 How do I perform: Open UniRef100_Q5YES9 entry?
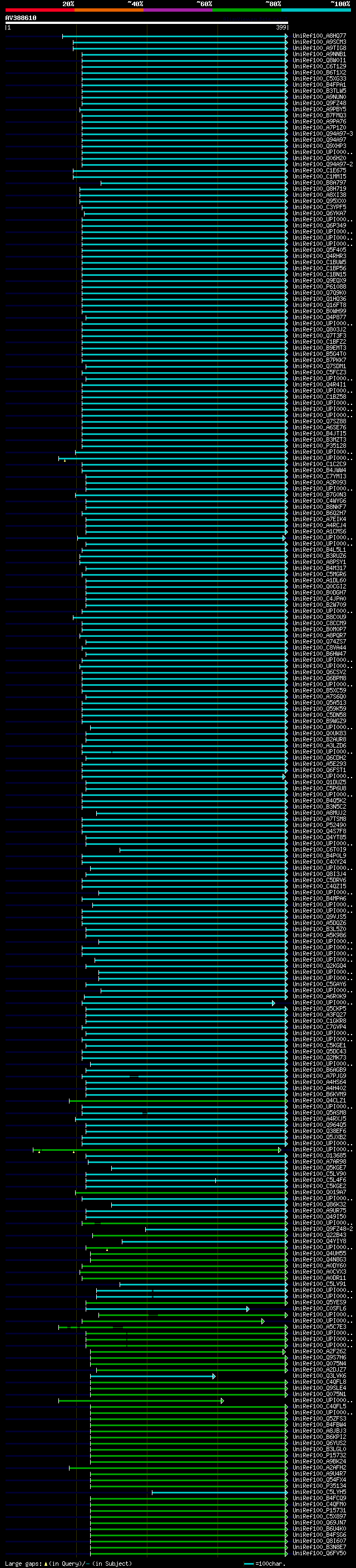319,1303
